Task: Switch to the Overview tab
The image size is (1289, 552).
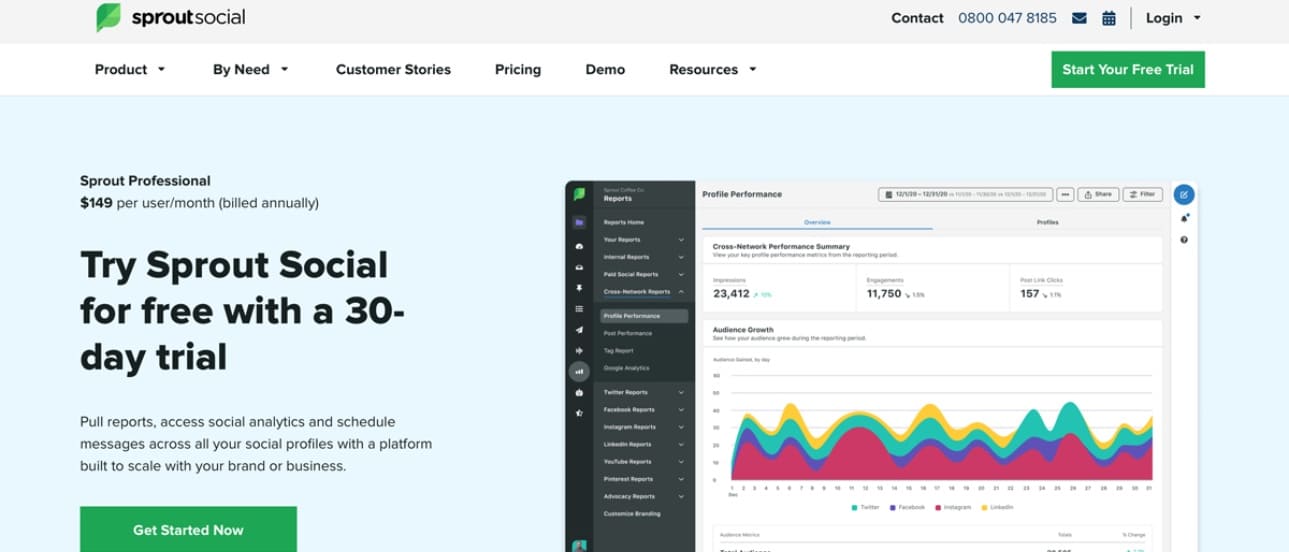Action: pyautogui.click(x=817, y=222)
